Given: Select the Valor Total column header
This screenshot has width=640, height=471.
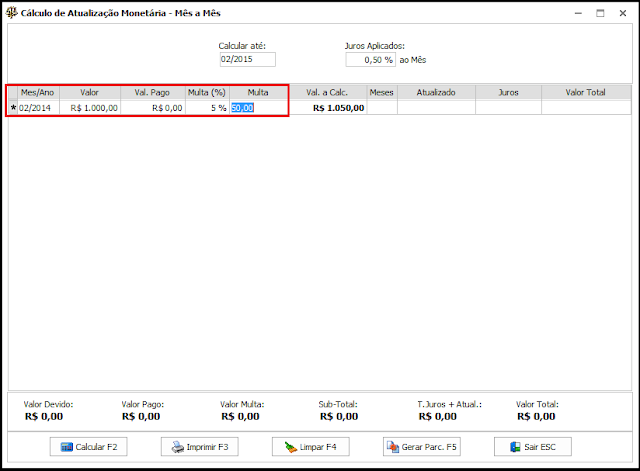Looking at the screenshot, I should pos(586,93).
